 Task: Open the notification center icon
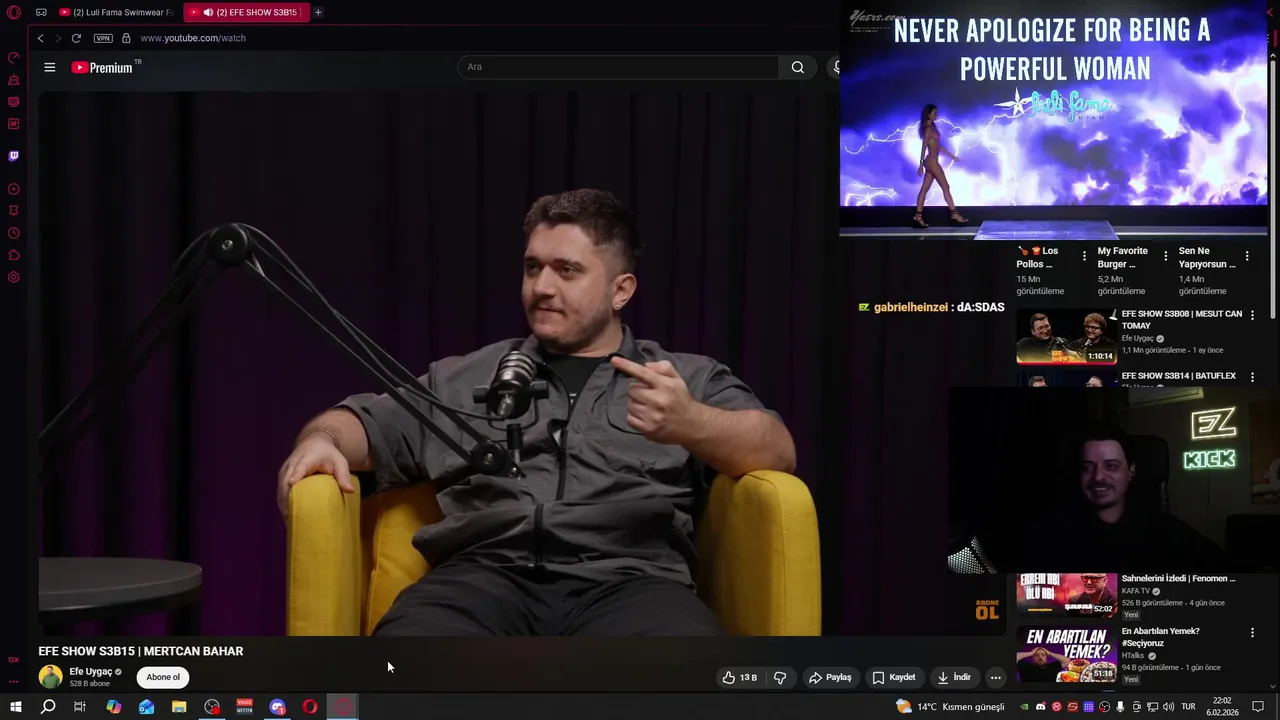coord(1258,707)
